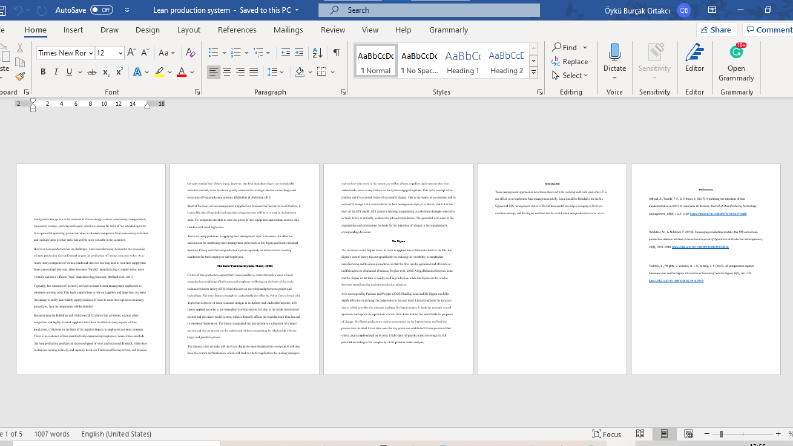The width and height of the screenshot is (793, 446).
Task: Toggle Show paragraph marks pilcrow
Action: tap(336, 53)
